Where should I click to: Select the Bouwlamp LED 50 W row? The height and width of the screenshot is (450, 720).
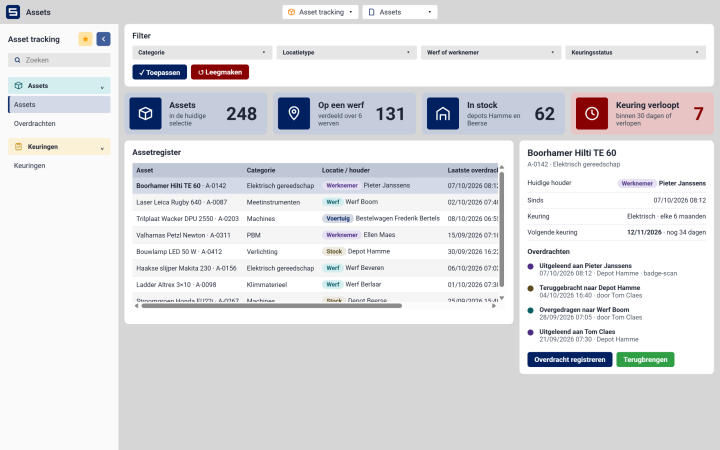click(x=315, y=252)
